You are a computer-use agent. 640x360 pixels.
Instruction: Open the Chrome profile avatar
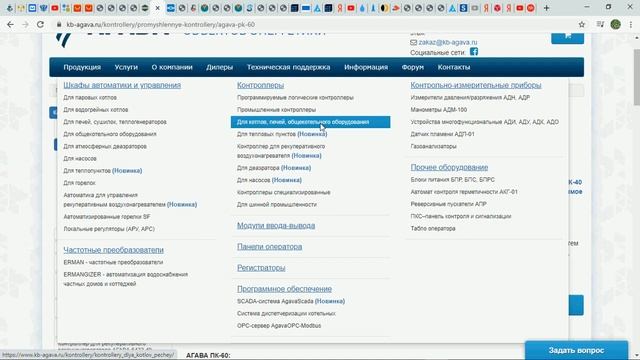tap(616, 24)
